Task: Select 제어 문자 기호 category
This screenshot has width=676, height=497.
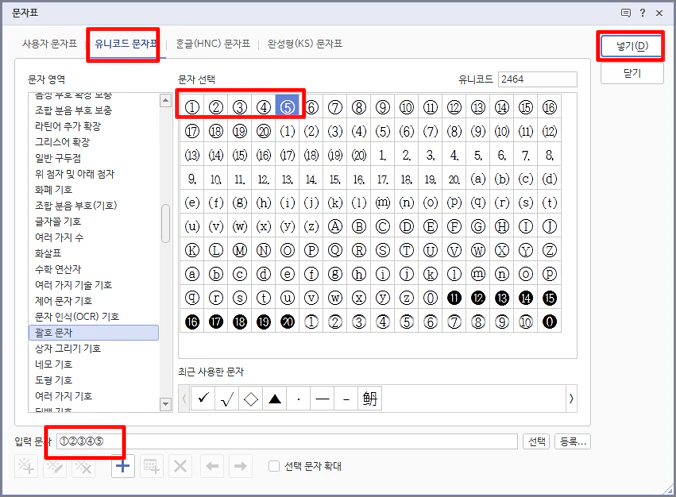Action: pyautogui.click(x=63, y=301)
